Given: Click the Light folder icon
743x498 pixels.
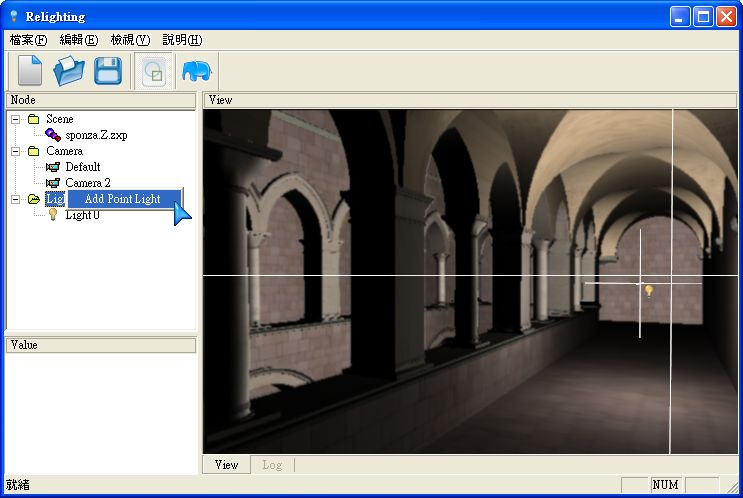Looking at the screenshot, I should click(33, 199).
